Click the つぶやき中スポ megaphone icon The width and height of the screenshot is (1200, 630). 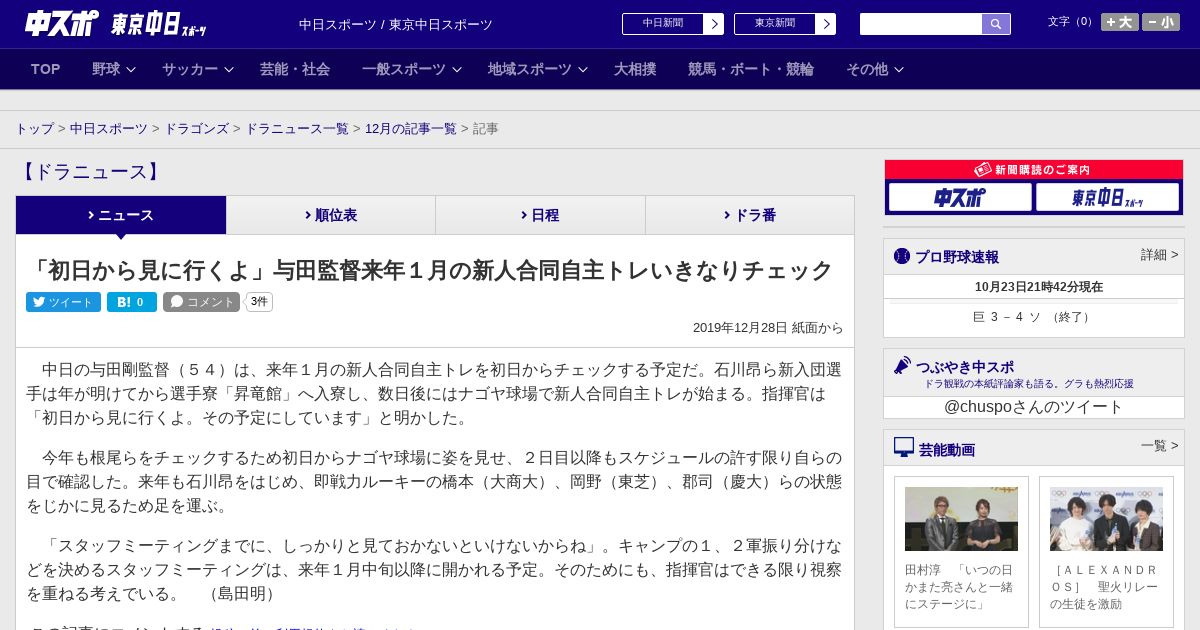[903, 366]
